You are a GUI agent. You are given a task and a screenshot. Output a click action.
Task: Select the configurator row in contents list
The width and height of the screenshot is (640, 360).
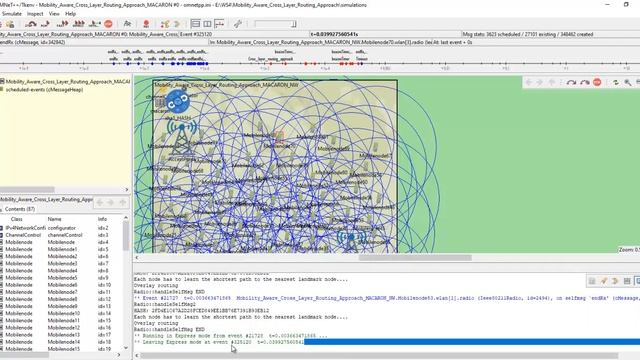[61, 228]
